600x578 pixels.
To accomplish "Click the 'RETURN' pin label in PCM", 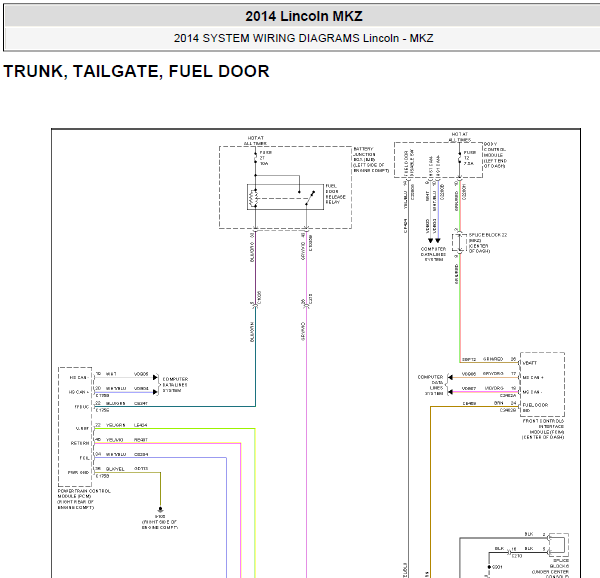I will tap(80, 443).
